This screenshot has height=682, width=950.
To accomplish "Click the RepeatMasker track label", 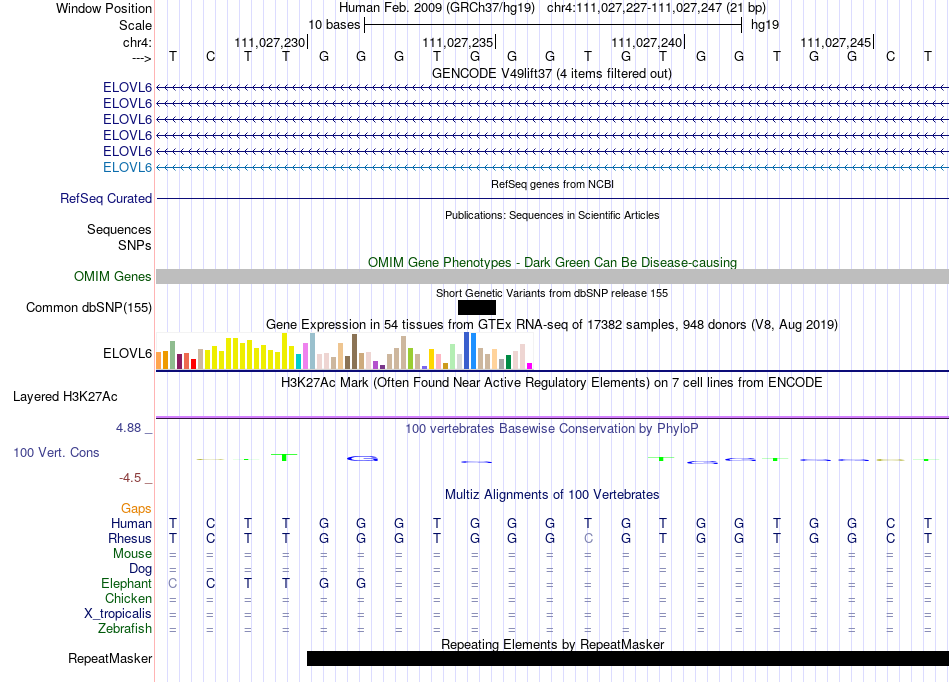I will (110, 658).
